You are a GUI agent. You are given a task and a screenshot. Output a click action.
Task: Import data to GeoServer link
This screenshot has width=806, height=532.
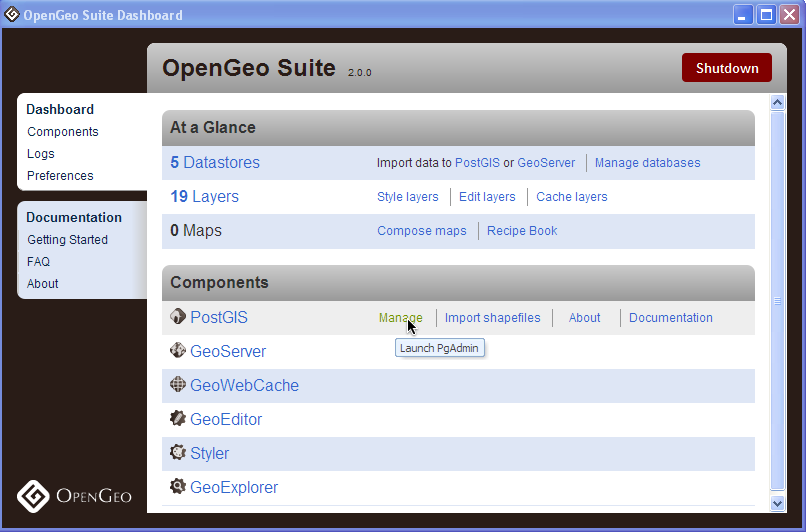546,163
